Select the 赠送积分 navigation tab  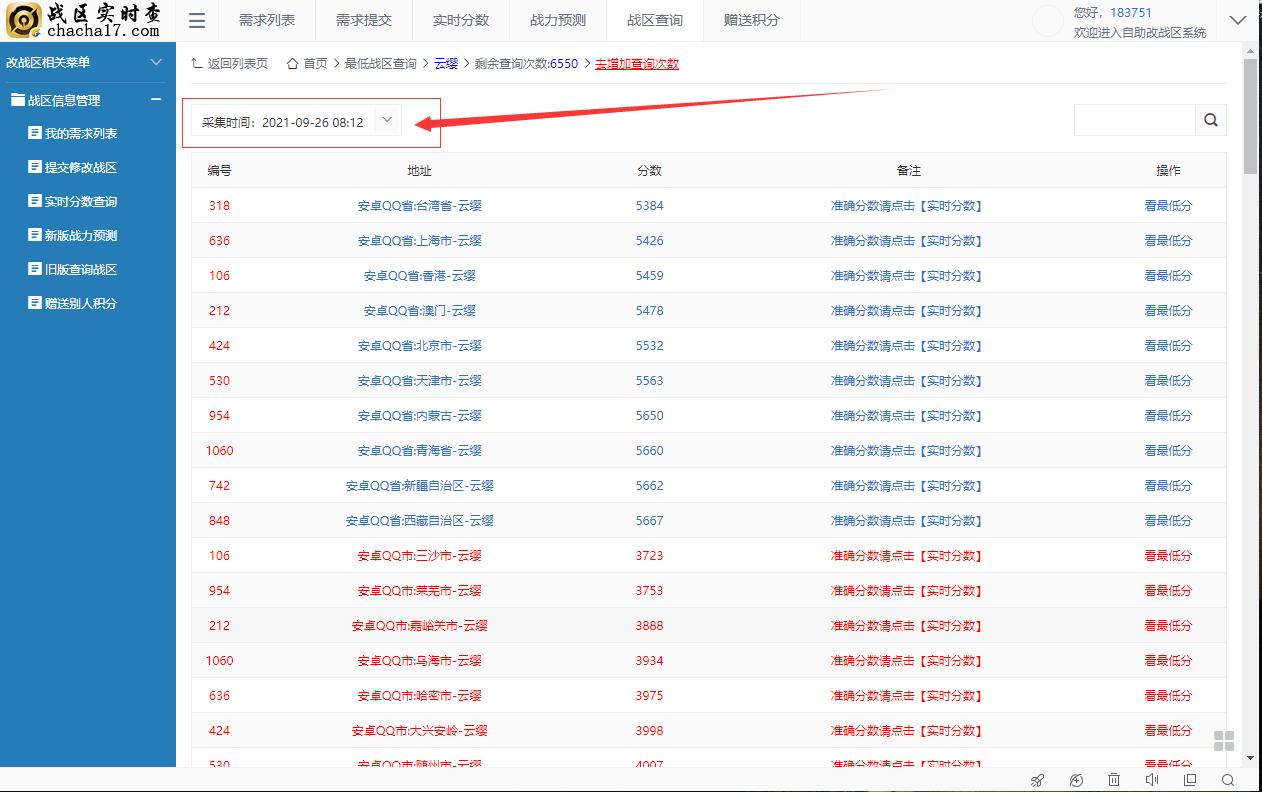[751, 20]
